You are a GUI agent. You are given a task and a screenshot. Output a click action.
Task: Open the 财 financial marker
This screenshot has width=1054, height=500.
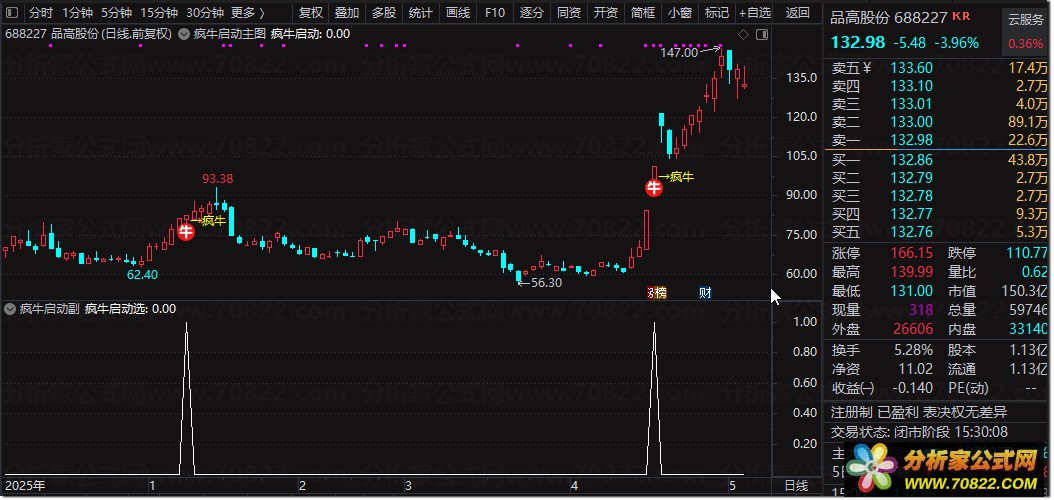[705, 292]
